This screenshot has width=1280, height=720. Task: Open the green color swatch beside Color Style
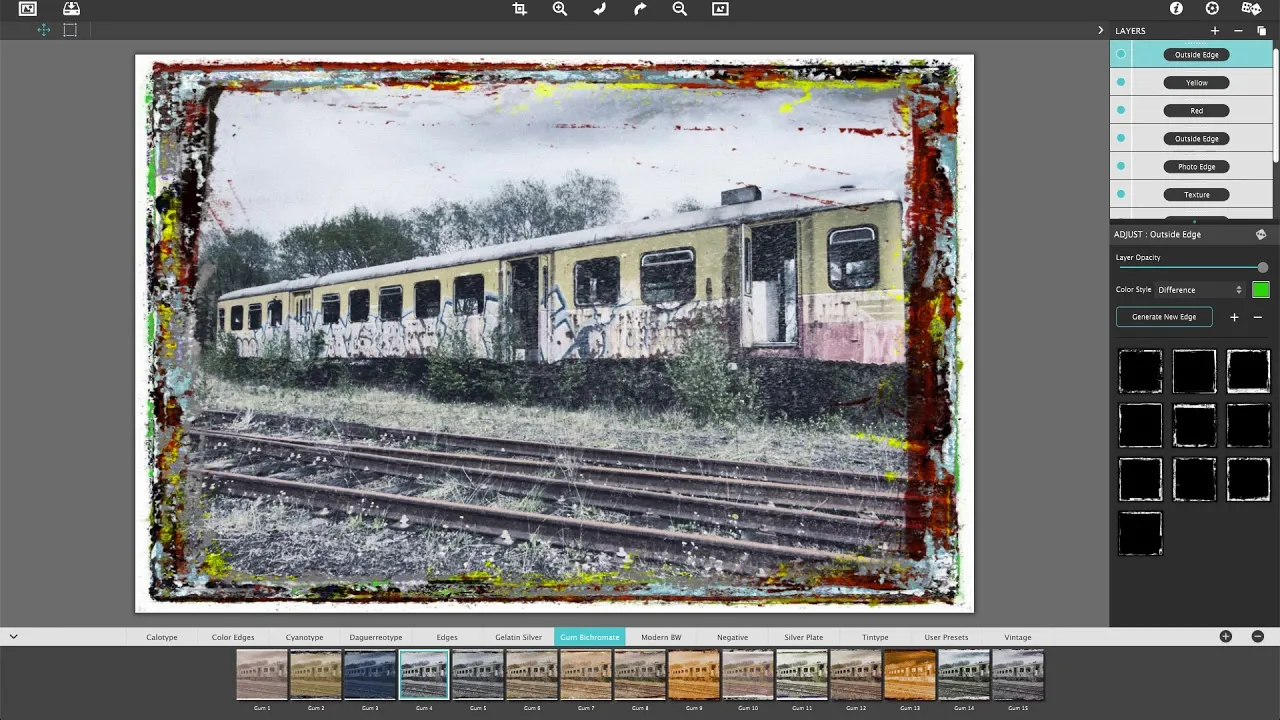coord(1261,290)
